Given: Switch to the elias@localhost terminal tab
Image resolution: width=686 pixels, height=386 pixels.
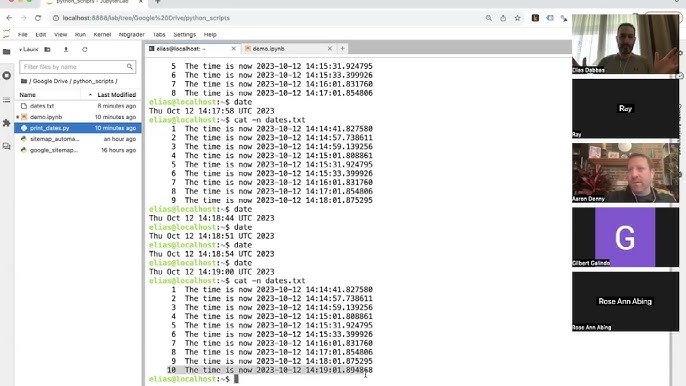Looking at the screenshot, I should coord(192,49).
